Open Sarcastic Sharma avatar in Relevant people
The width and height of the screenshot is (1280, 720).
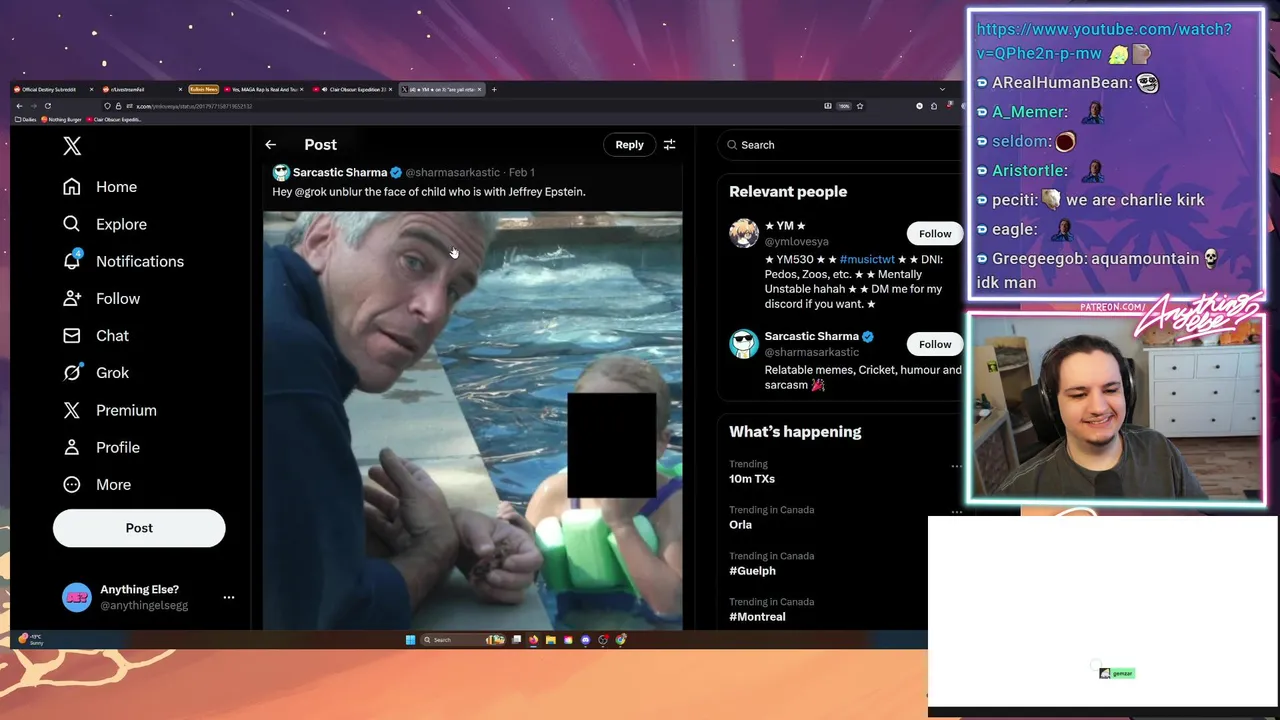pos(744,344)
